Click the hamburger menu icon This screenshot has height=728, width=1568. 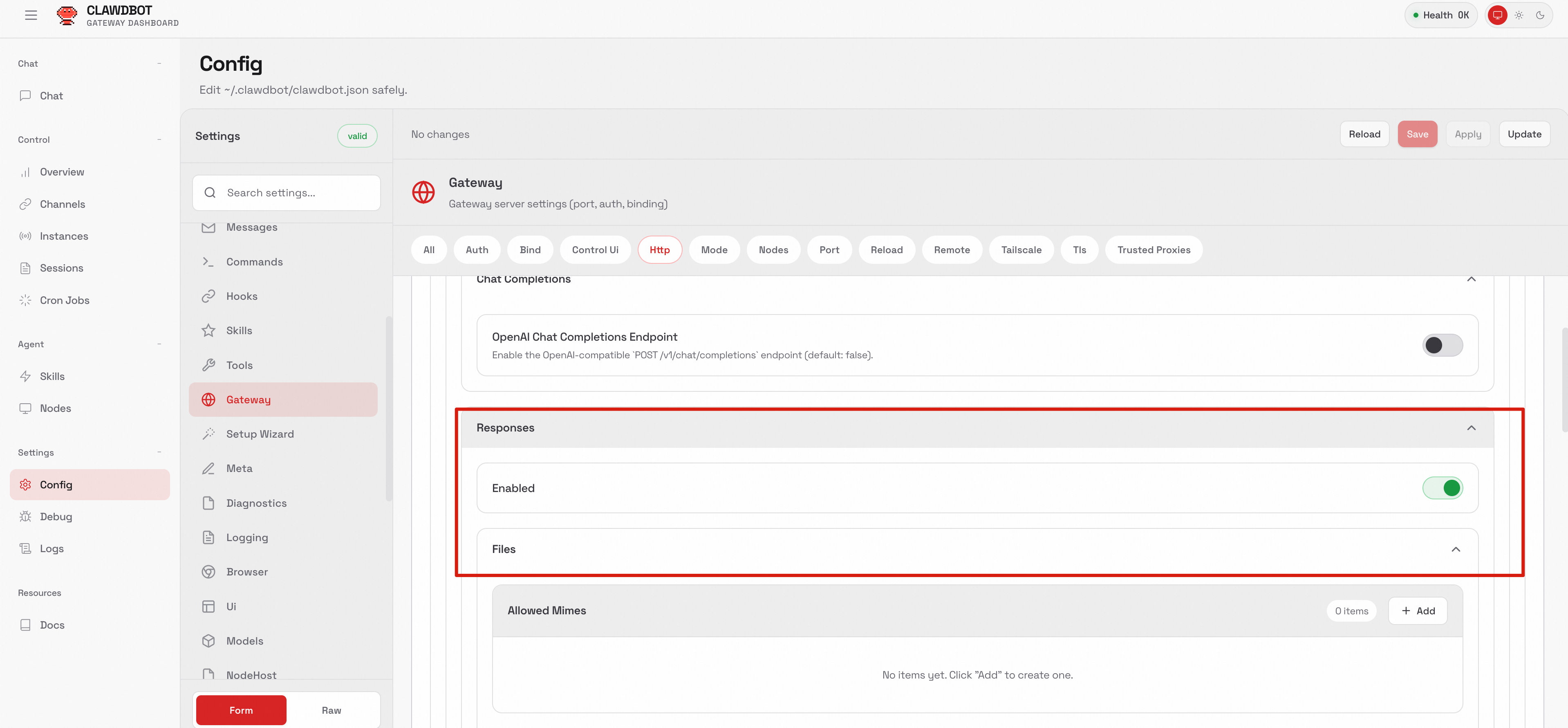pos(31,15)
